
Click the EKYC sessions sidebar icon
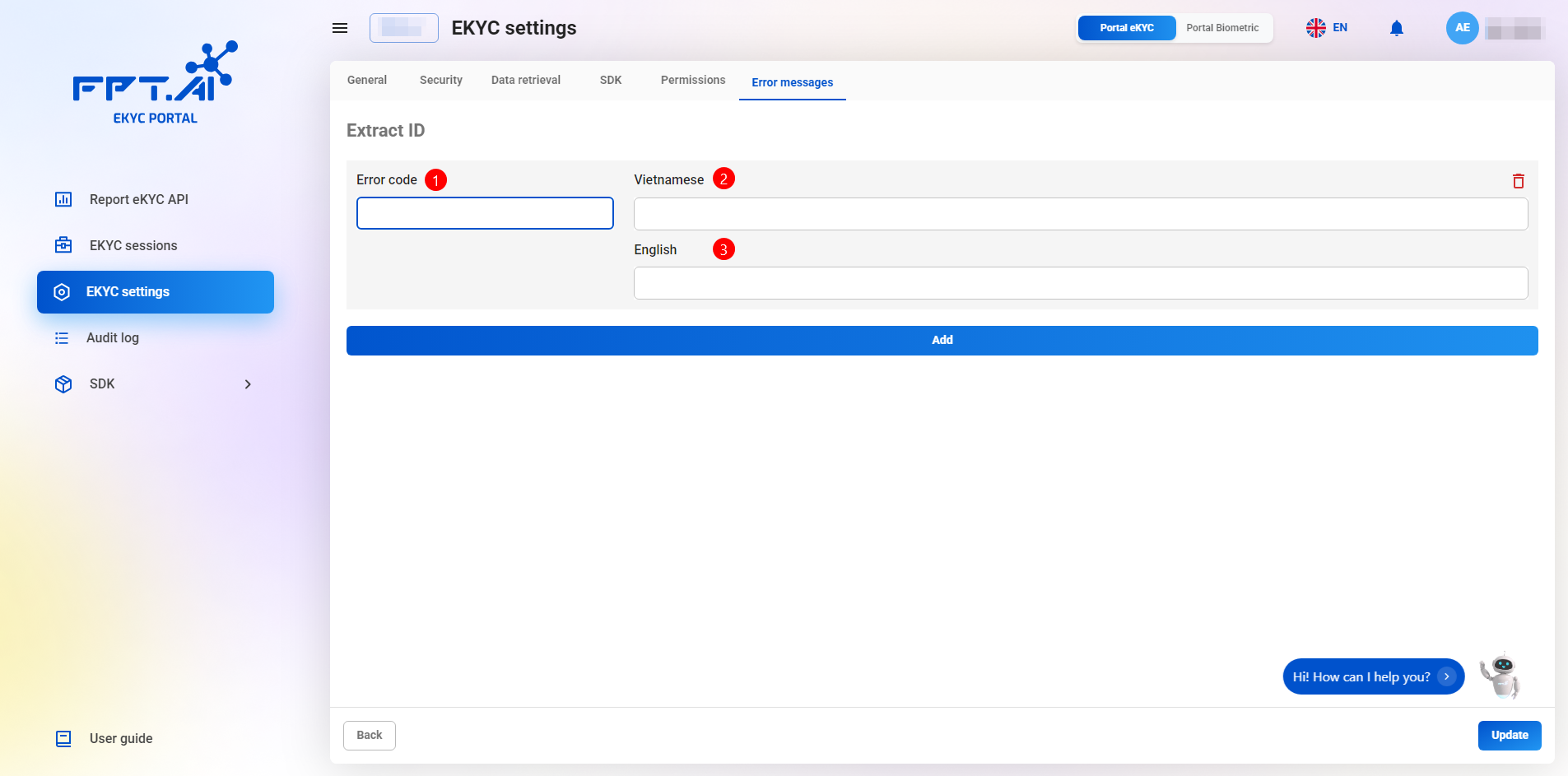(63, 245)
